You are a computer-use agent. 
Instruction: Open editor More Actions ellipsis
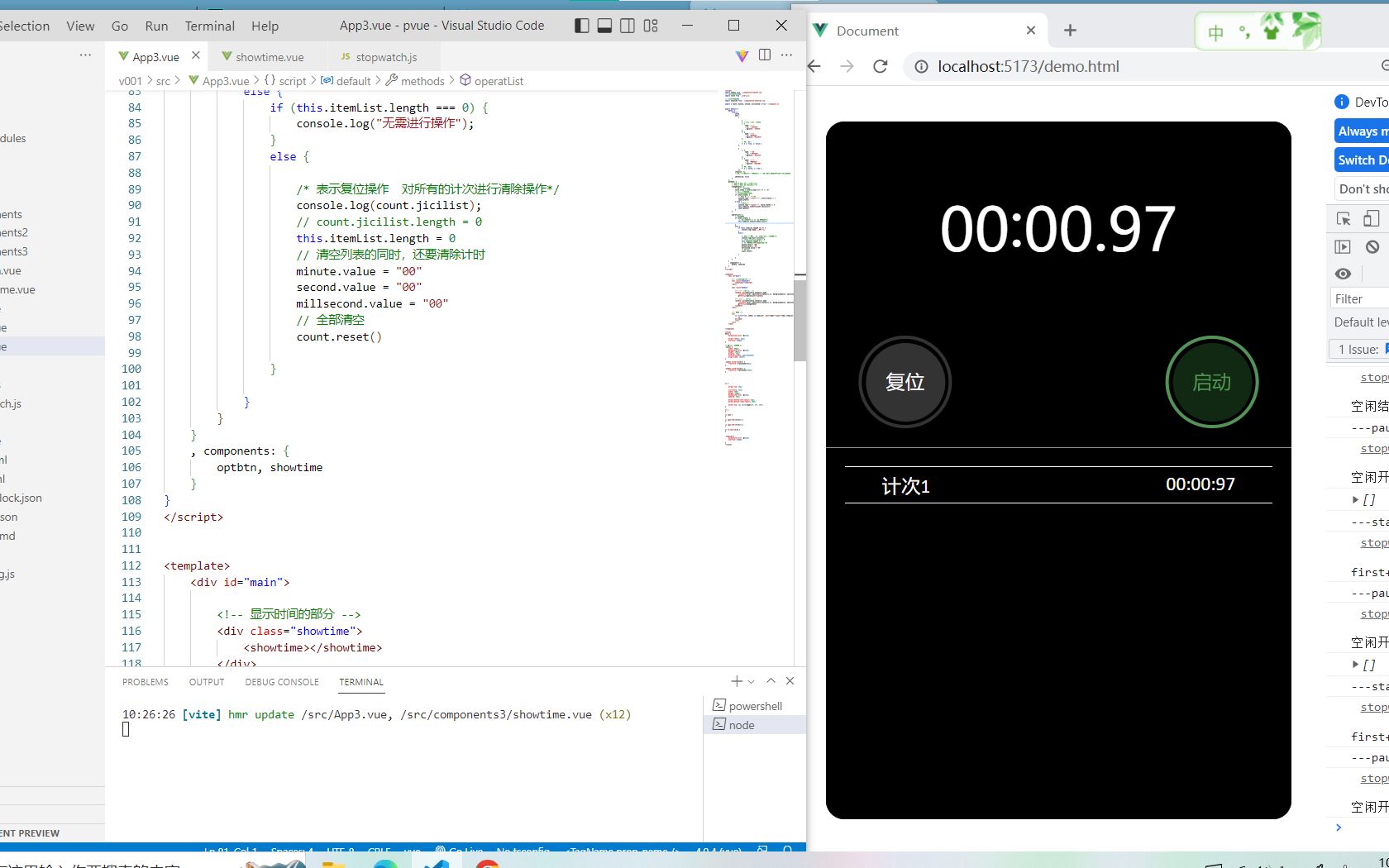[786, 55]
